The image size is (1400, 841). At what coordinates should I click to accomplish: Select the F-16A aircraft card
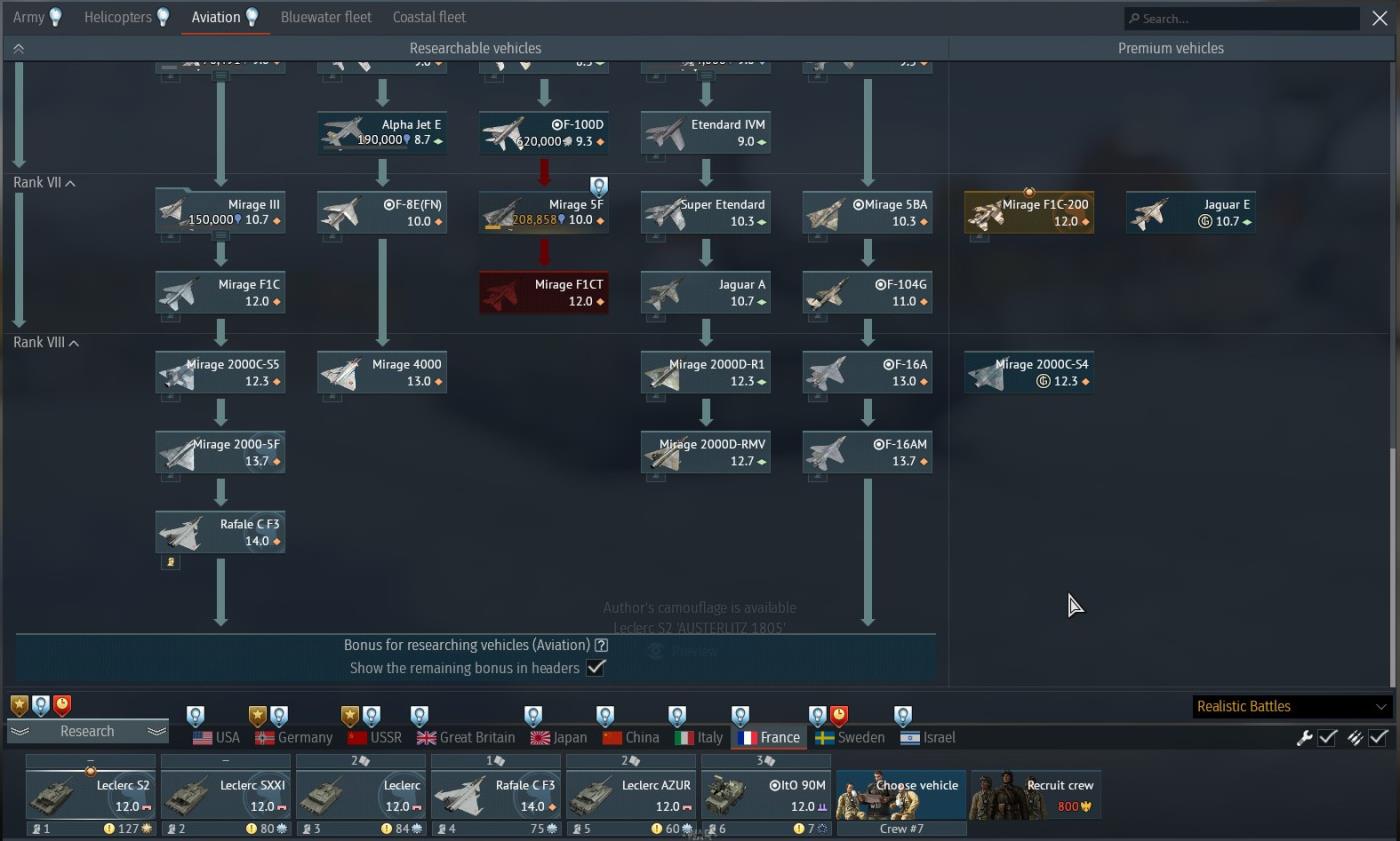[x=867, y=372]
